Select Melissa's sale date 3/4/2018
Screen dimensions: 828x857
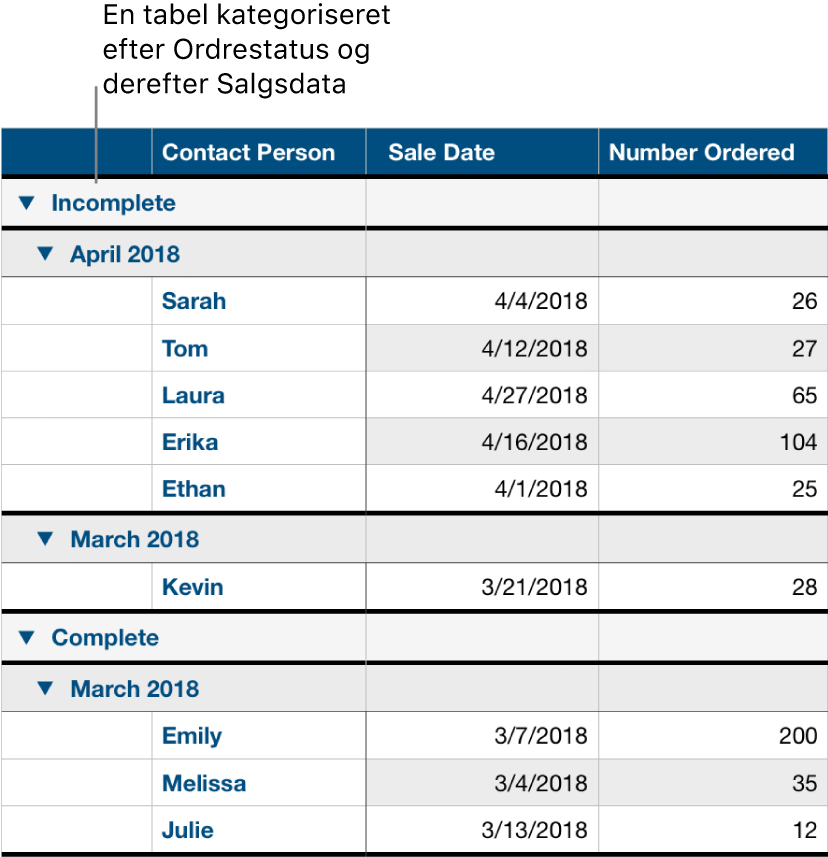click(481, 783)
